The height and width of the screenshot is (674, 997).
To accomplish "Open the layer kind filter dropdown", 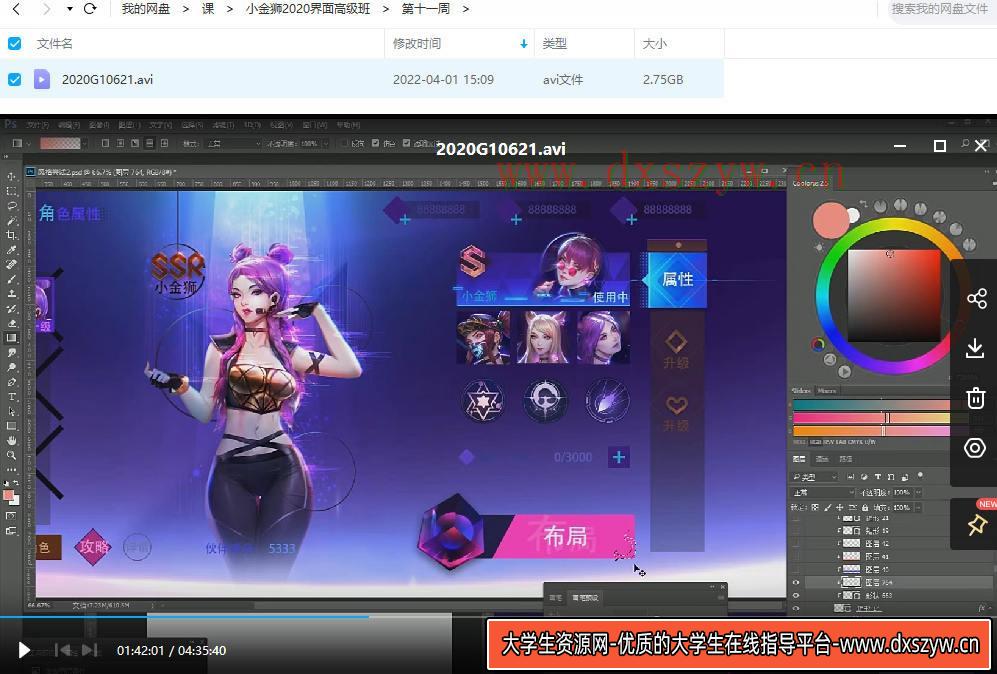I will click(815, 476).
